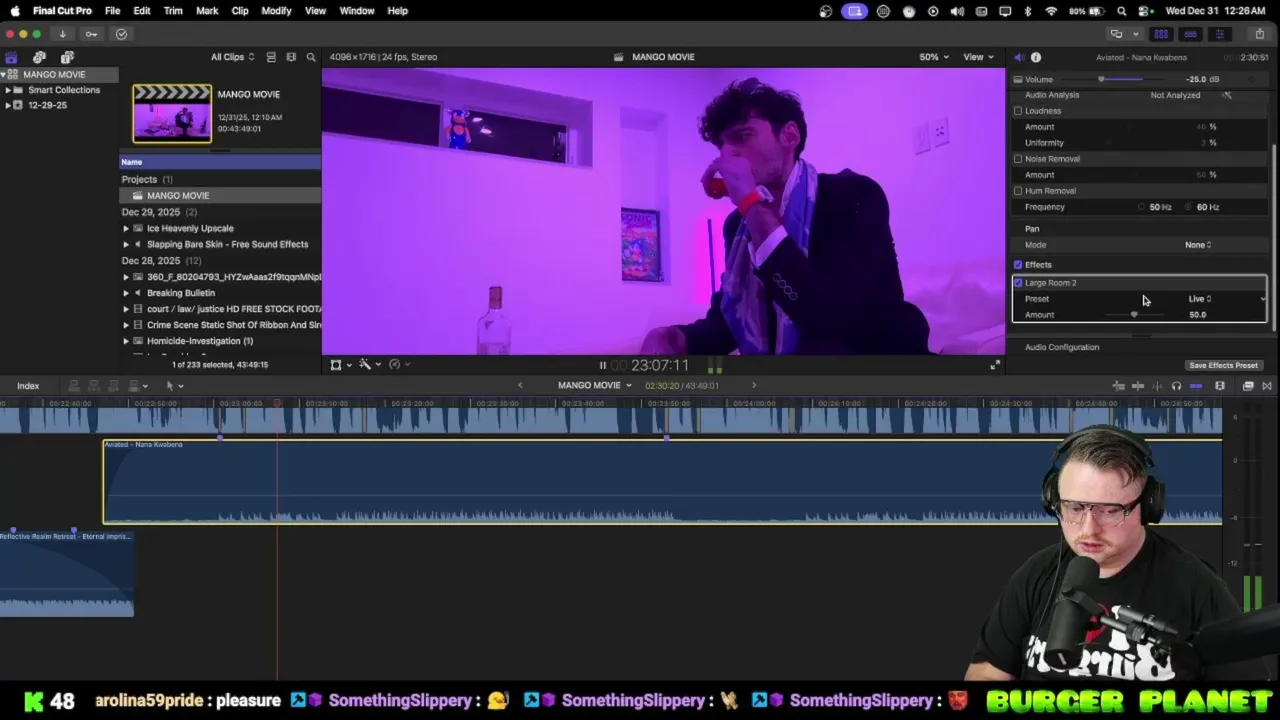Open the Modify menu

[x=276, y=11]
